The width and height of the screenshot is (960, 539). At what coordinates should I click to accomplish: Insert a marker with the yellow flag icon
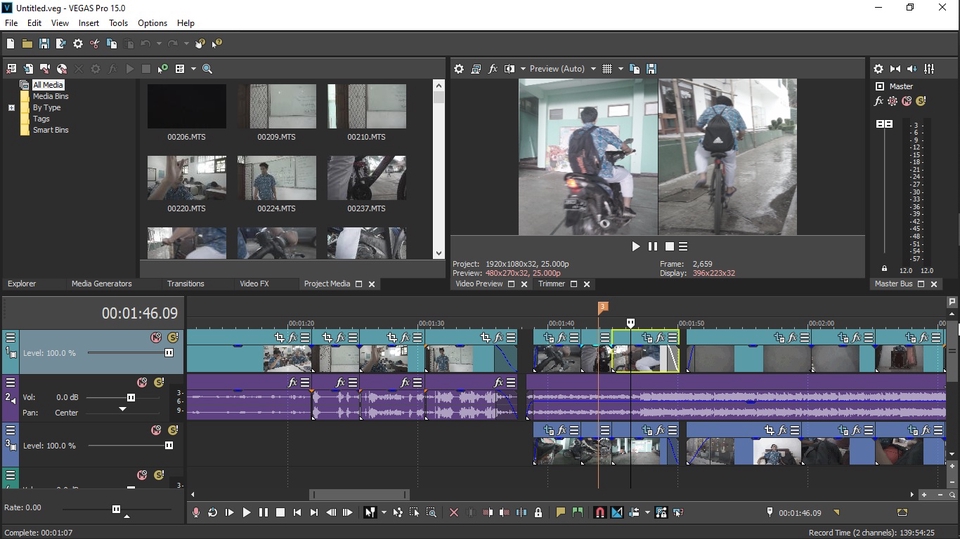(x=560, y=513)
